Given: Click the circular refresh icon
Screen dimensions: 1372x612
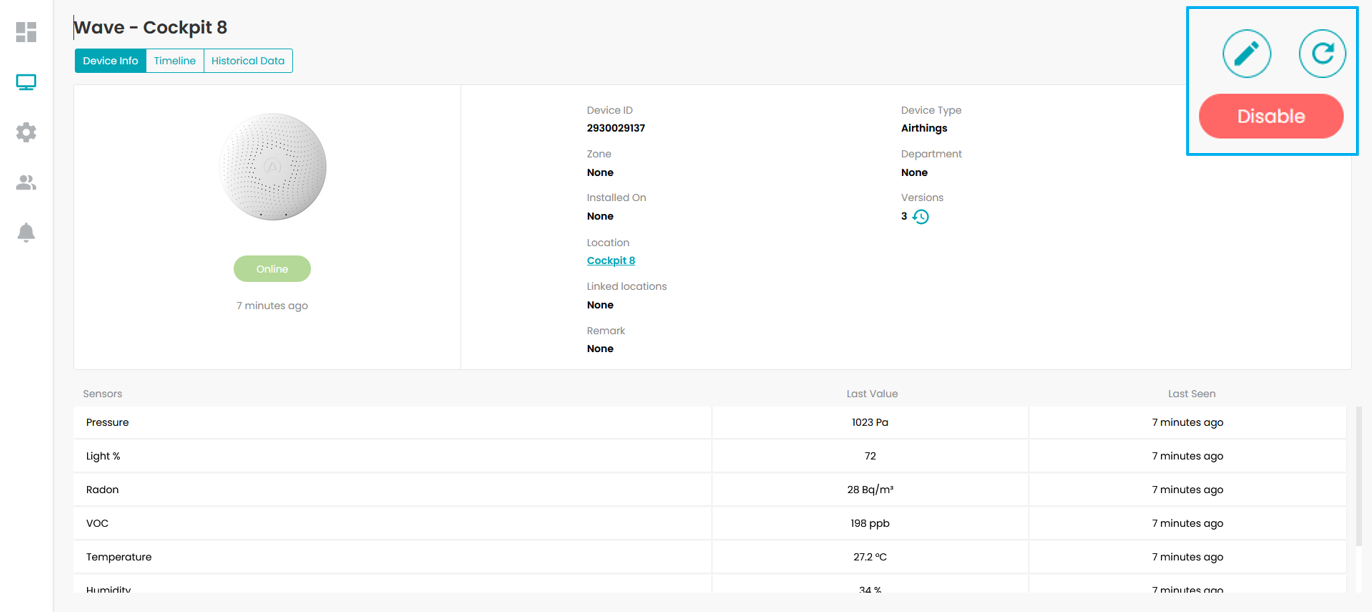Looking at the screenshot, I should (1322, 53).
